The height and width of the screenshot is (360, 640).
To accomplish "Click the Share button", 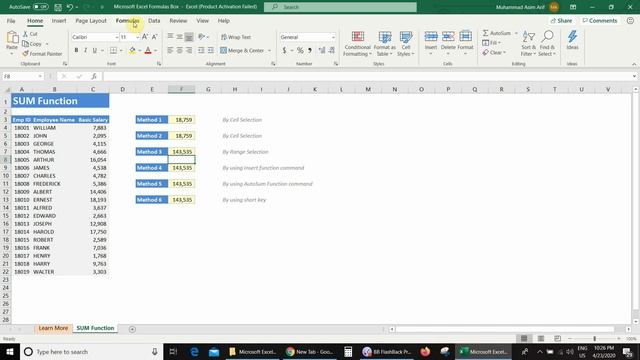I will [561, 20].
